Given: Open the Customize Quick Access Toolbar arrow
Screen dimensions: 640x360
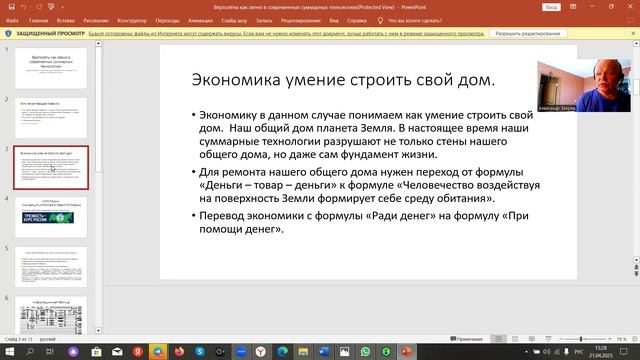Looking at the screenshot, I should coord(62,7).
